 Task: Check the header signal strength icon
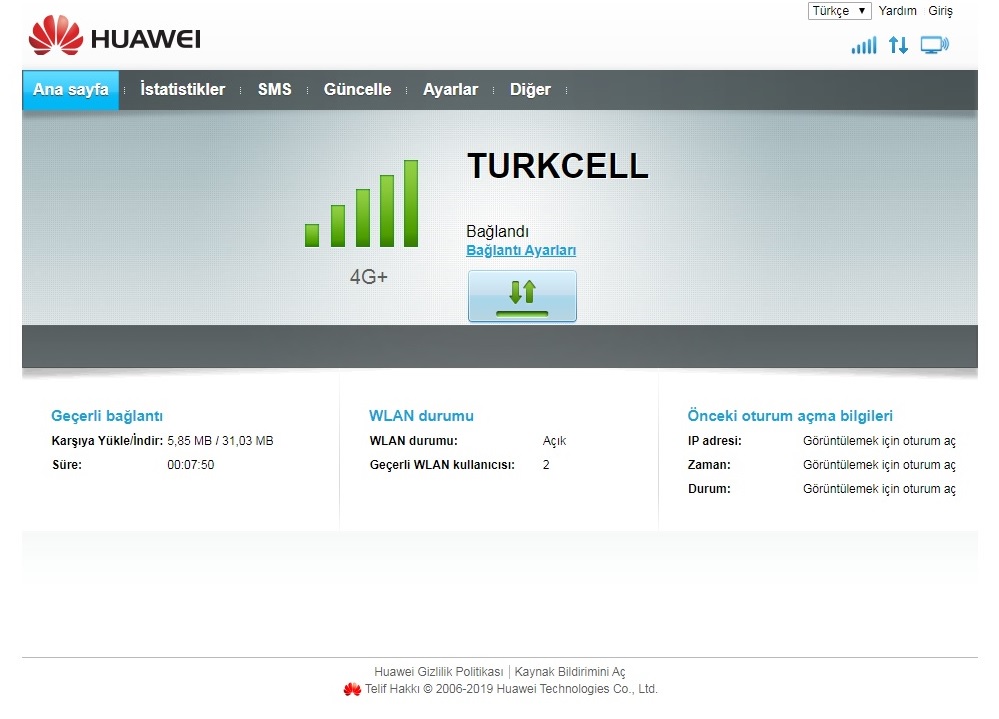pyautogui.click(x=864, y=45)
